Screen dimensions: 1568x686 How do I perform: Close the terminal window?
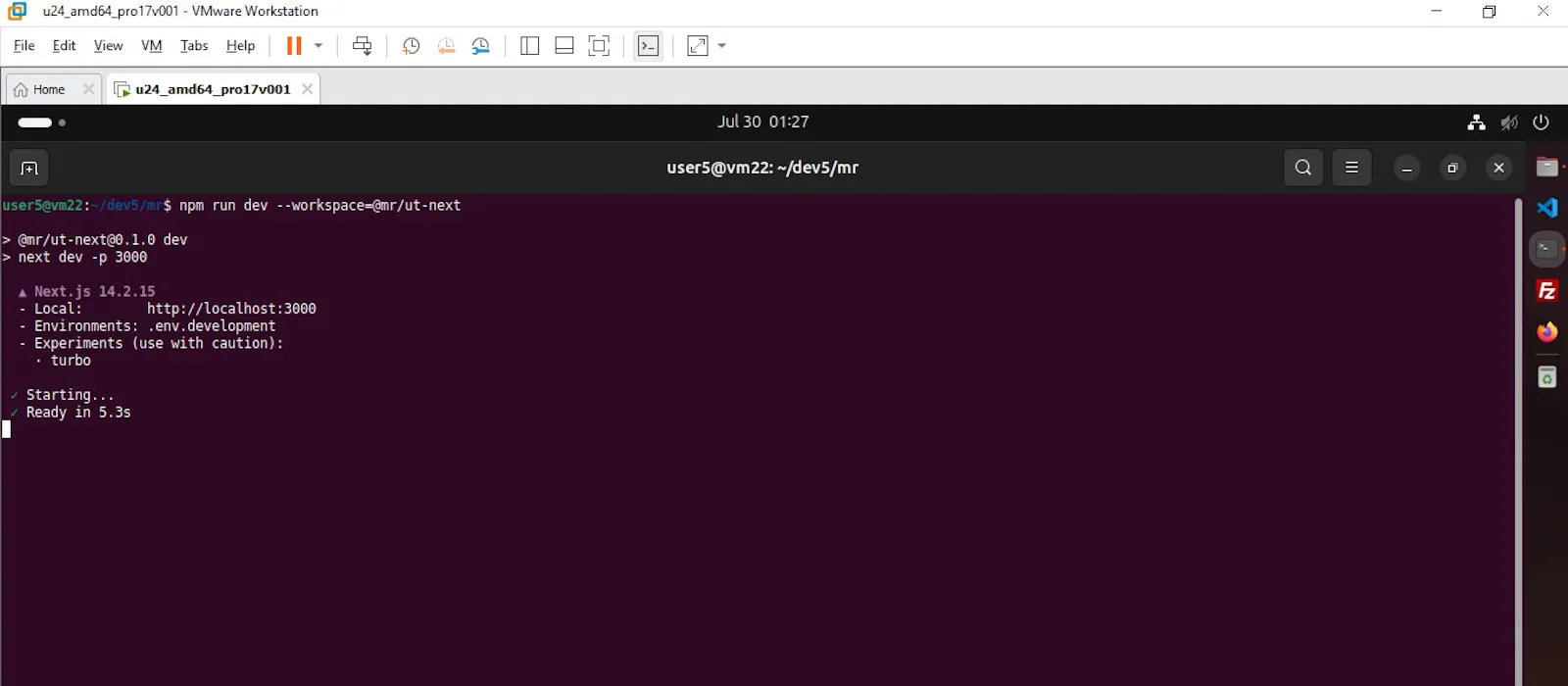coord(1498,169)
